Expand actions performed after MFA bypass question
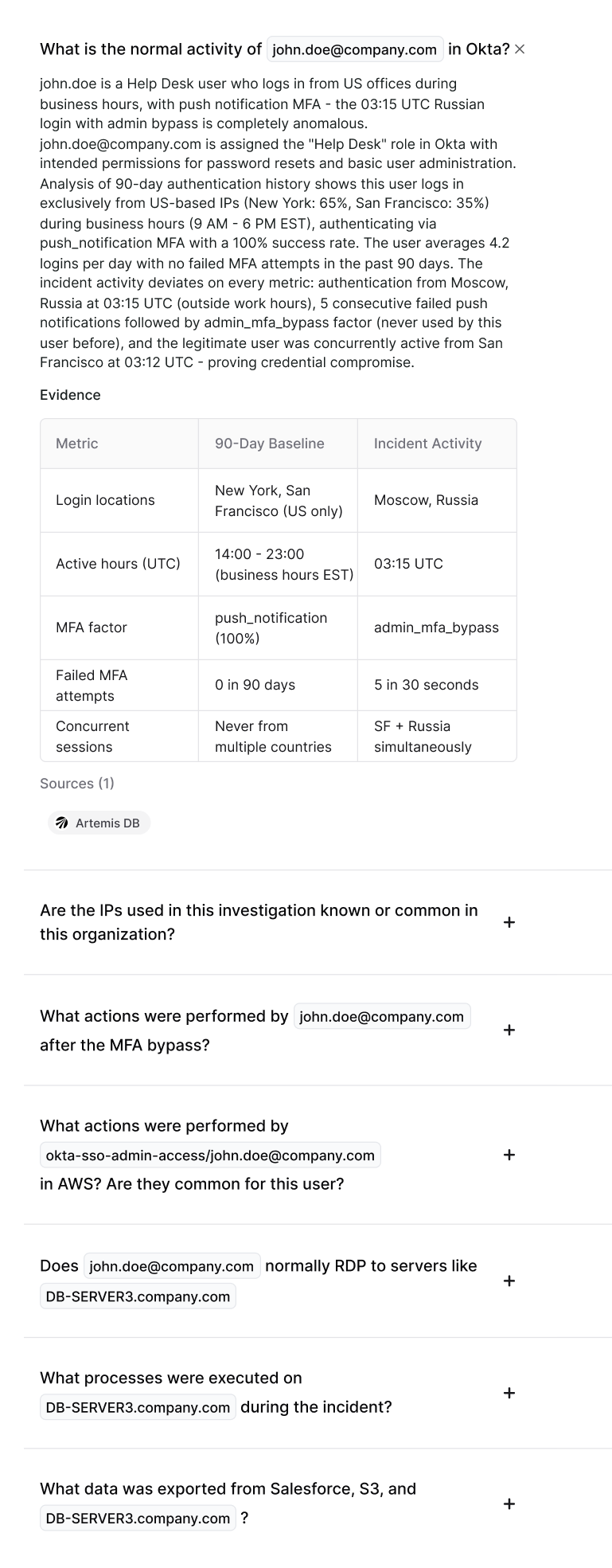 tap(509, 1030)
